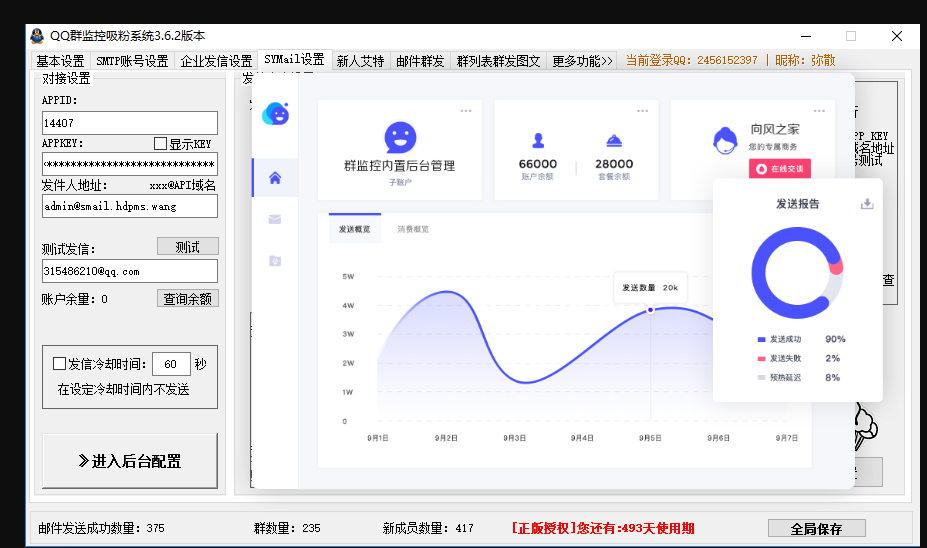Click the 邮件发送成功数量: 375 status text
Viewport: 927px width, 548px height.
pos(102,528)
